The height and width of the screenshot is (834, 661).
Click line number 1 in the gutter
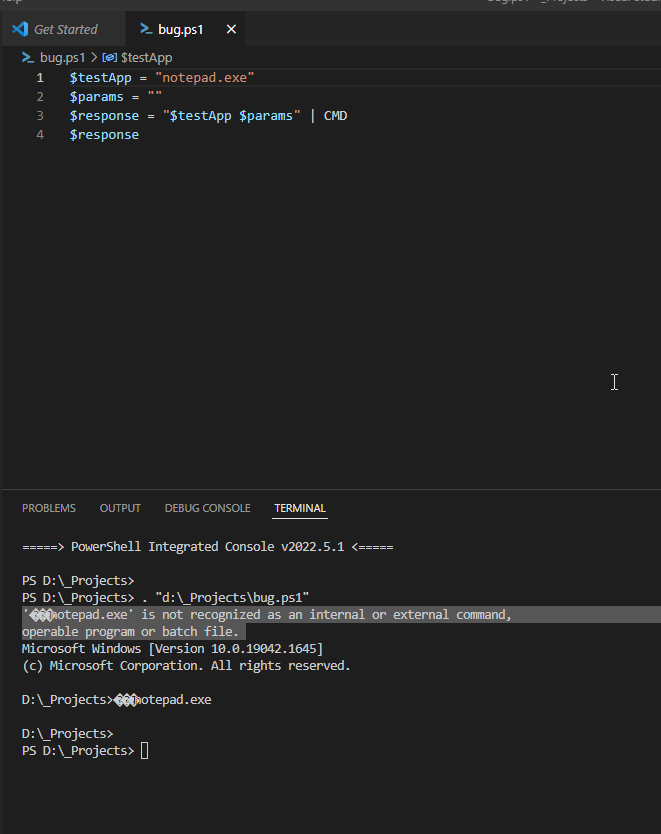pyautogui.click(x=40, y=78)
